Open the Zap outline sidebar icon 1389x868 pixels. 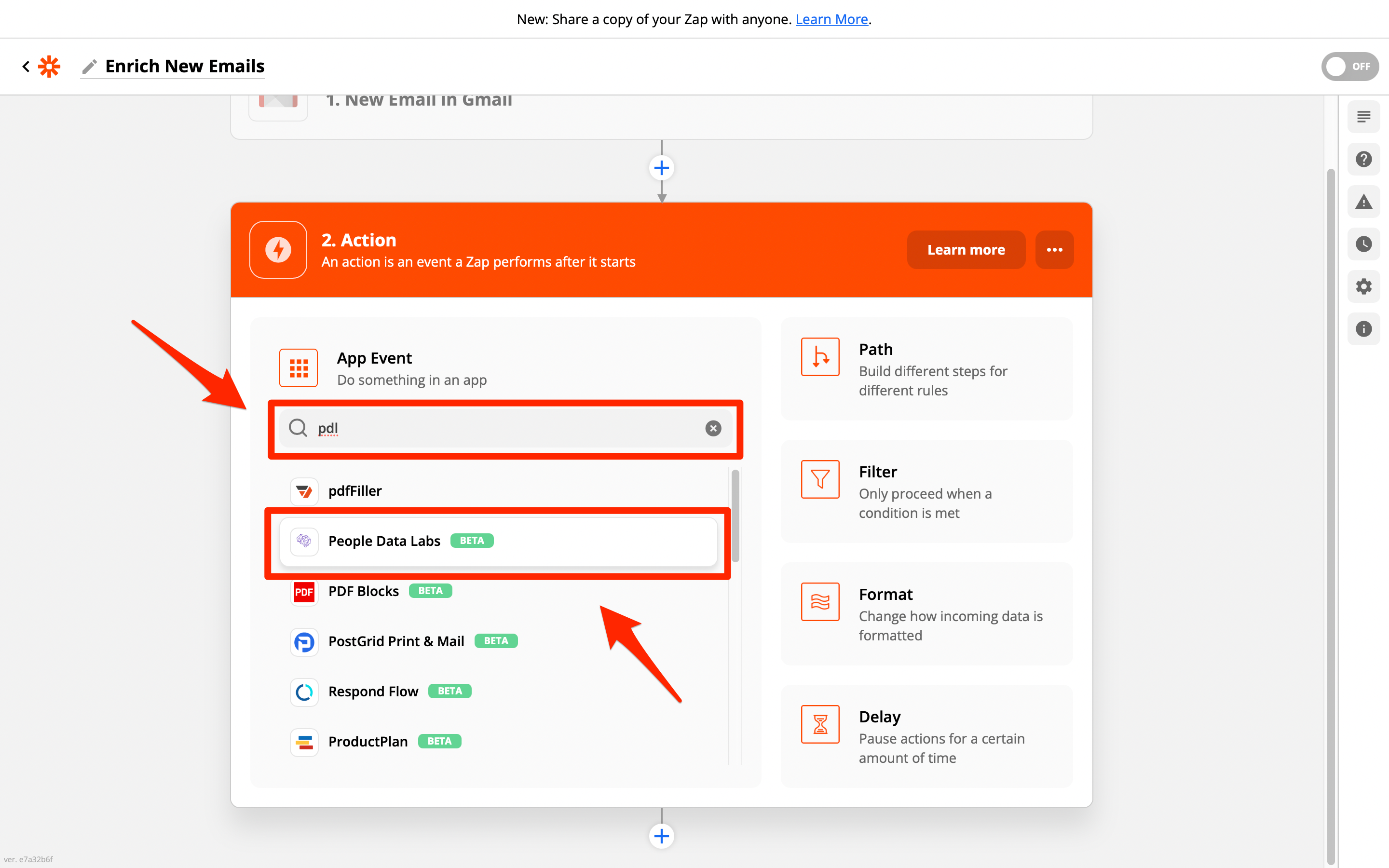1363,117
